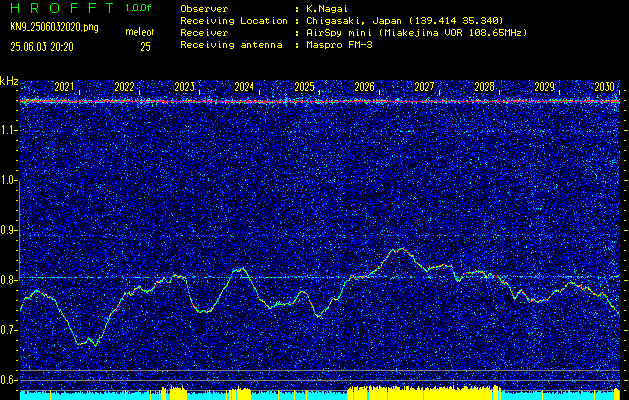Click the 2026 time axis marker
Viewport: 629px width, 400px height.
point(364,87)
